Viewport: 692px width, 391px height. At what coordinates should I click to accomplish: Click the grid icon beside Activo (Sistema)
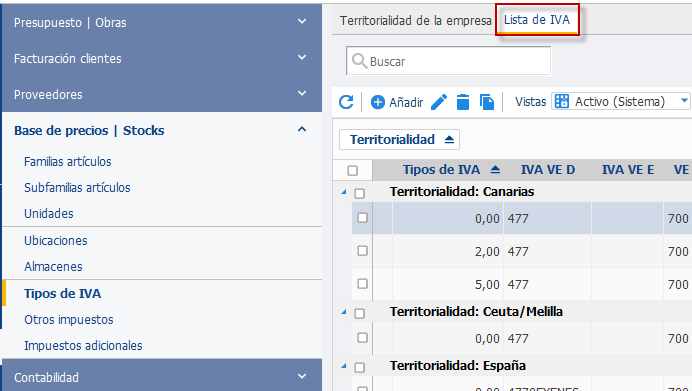[x=561, y=101]
